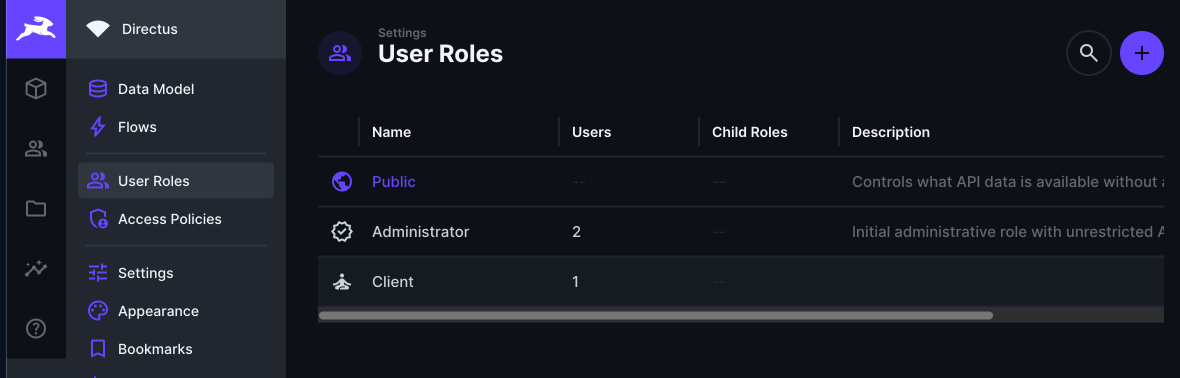Image resolution: width=1180 pixels, height=378 pixels.
Task: Click the Directus project name
Action: tap(150, 29)
